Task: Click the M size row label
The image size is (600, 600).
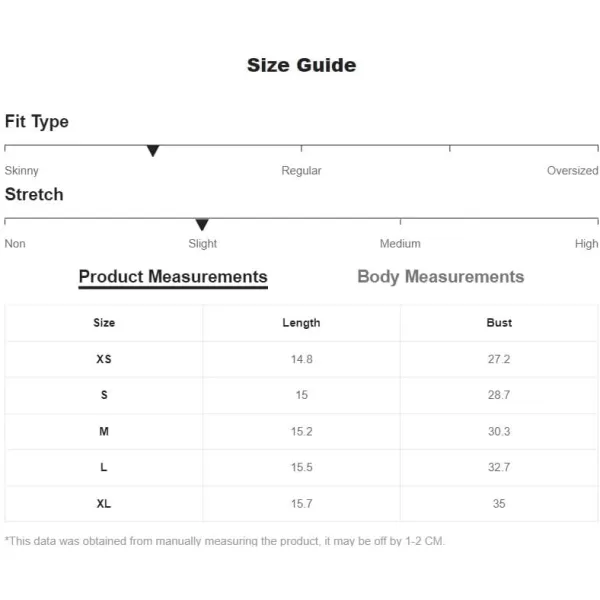Action: click(x=104, y=432)
